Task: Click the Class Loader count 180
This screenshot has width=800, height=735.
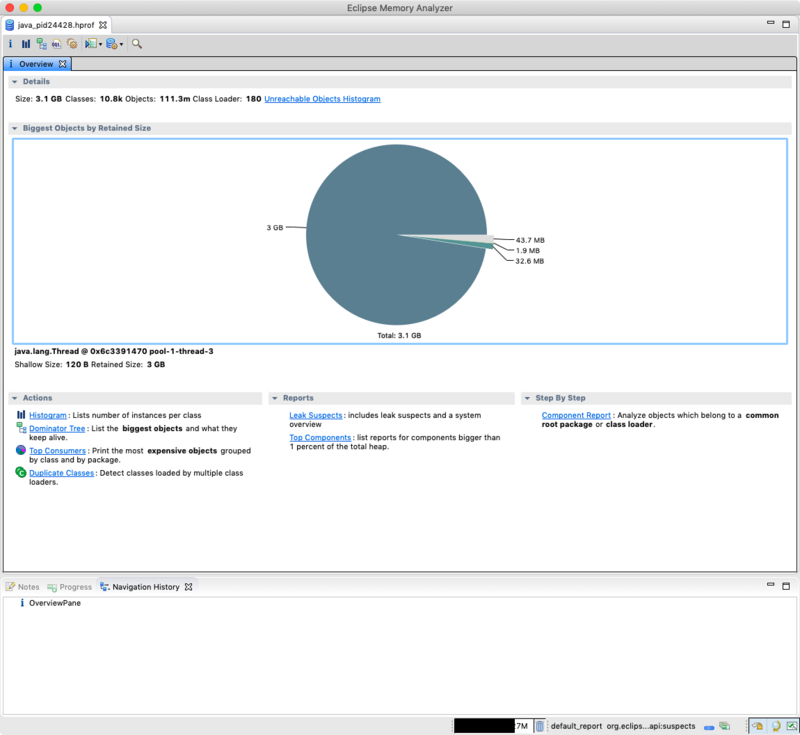Action: tap(254, 99)
